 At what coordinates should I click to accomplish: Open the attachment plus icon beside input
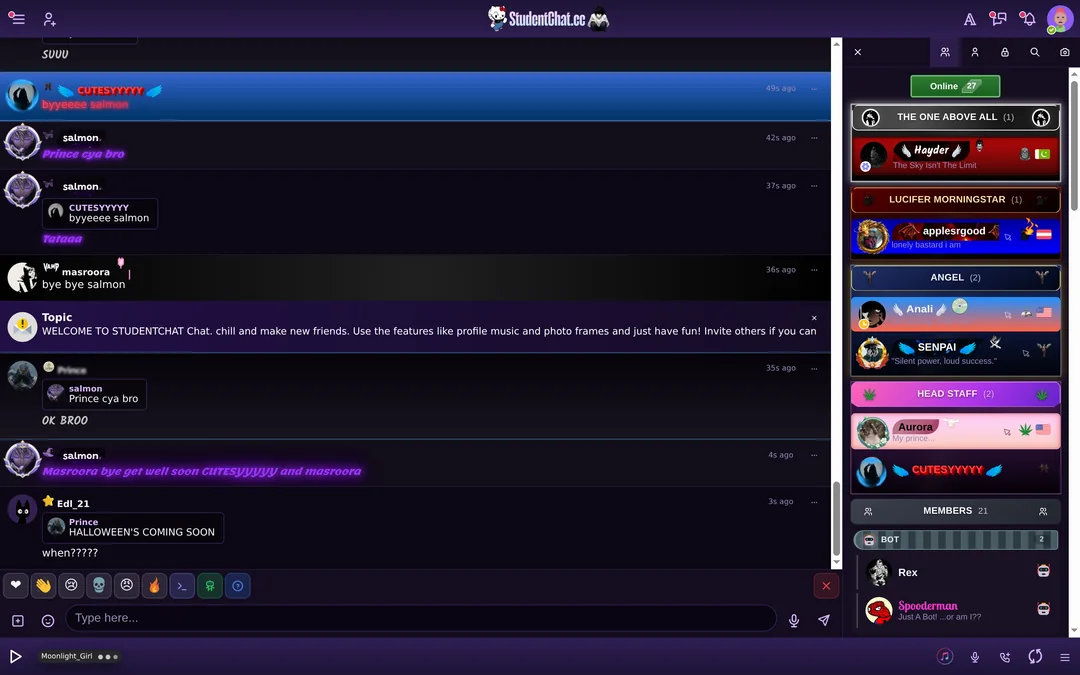pos(18,621)
